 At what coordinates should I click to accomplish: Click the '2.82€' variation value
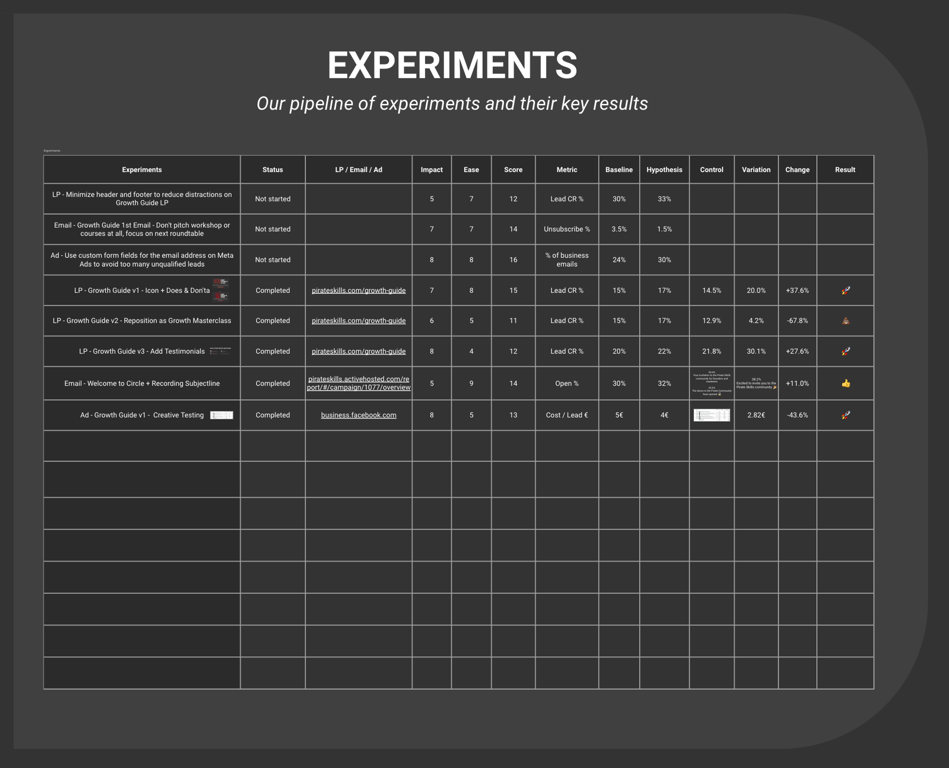tap(756, 415)
